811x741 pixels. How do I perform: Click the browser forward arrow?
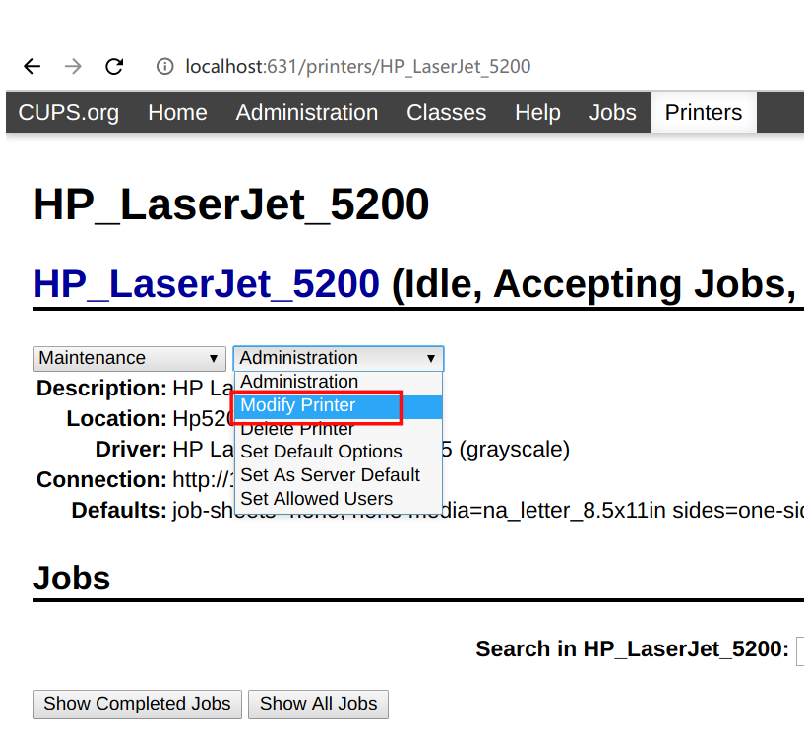point(73,67)
